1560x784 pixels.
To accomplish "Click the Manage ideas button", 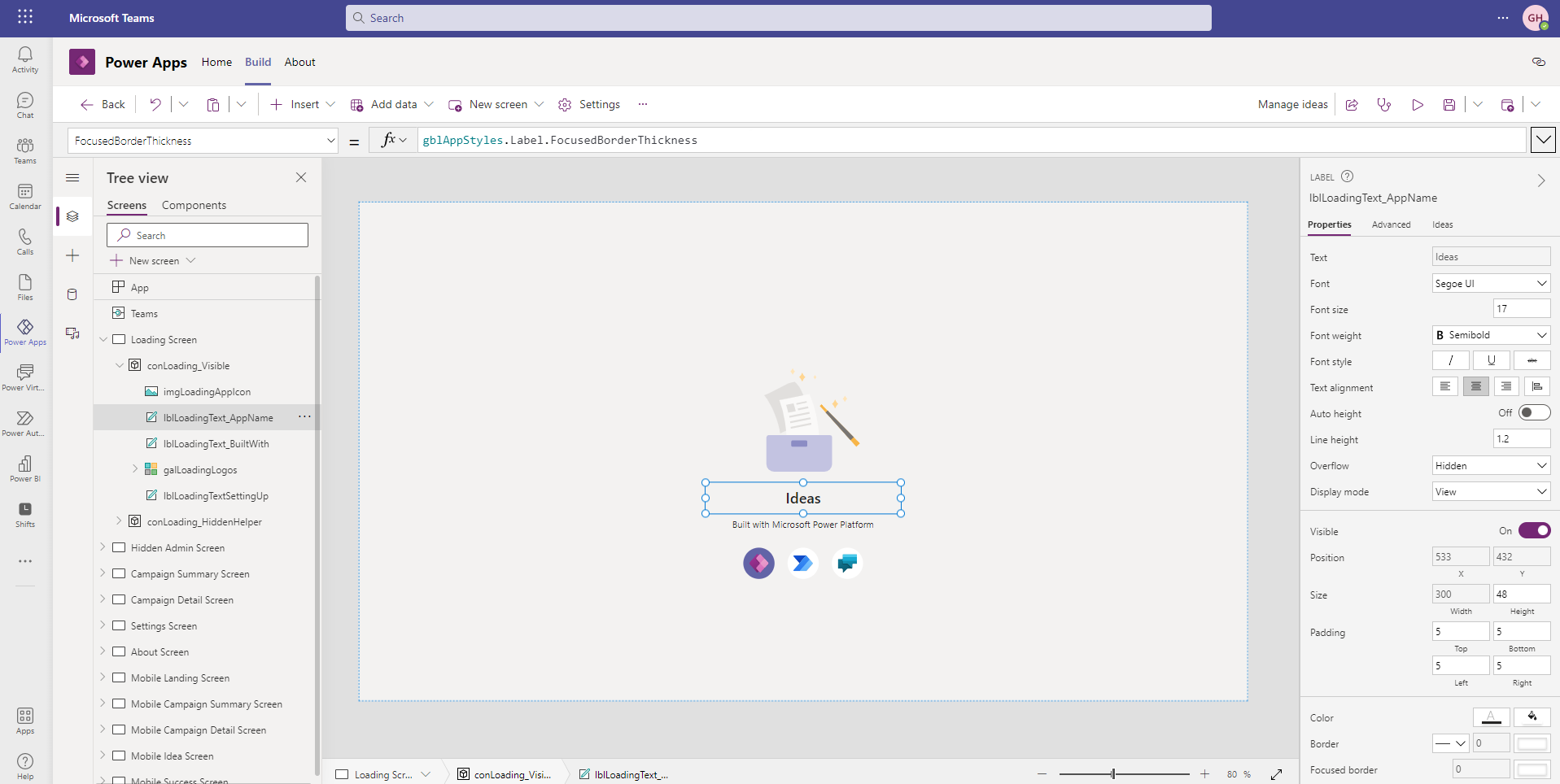I will [1292, 104].
